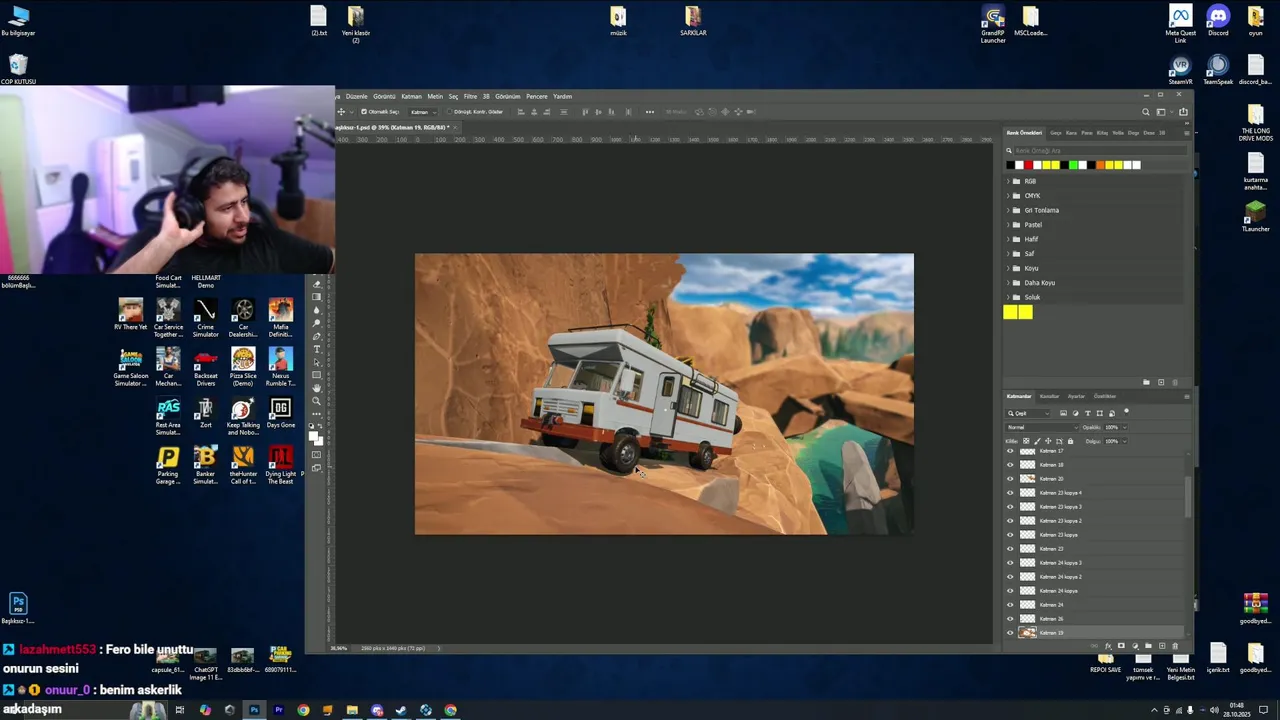Open the Düzenle menu

pos(357,97)
